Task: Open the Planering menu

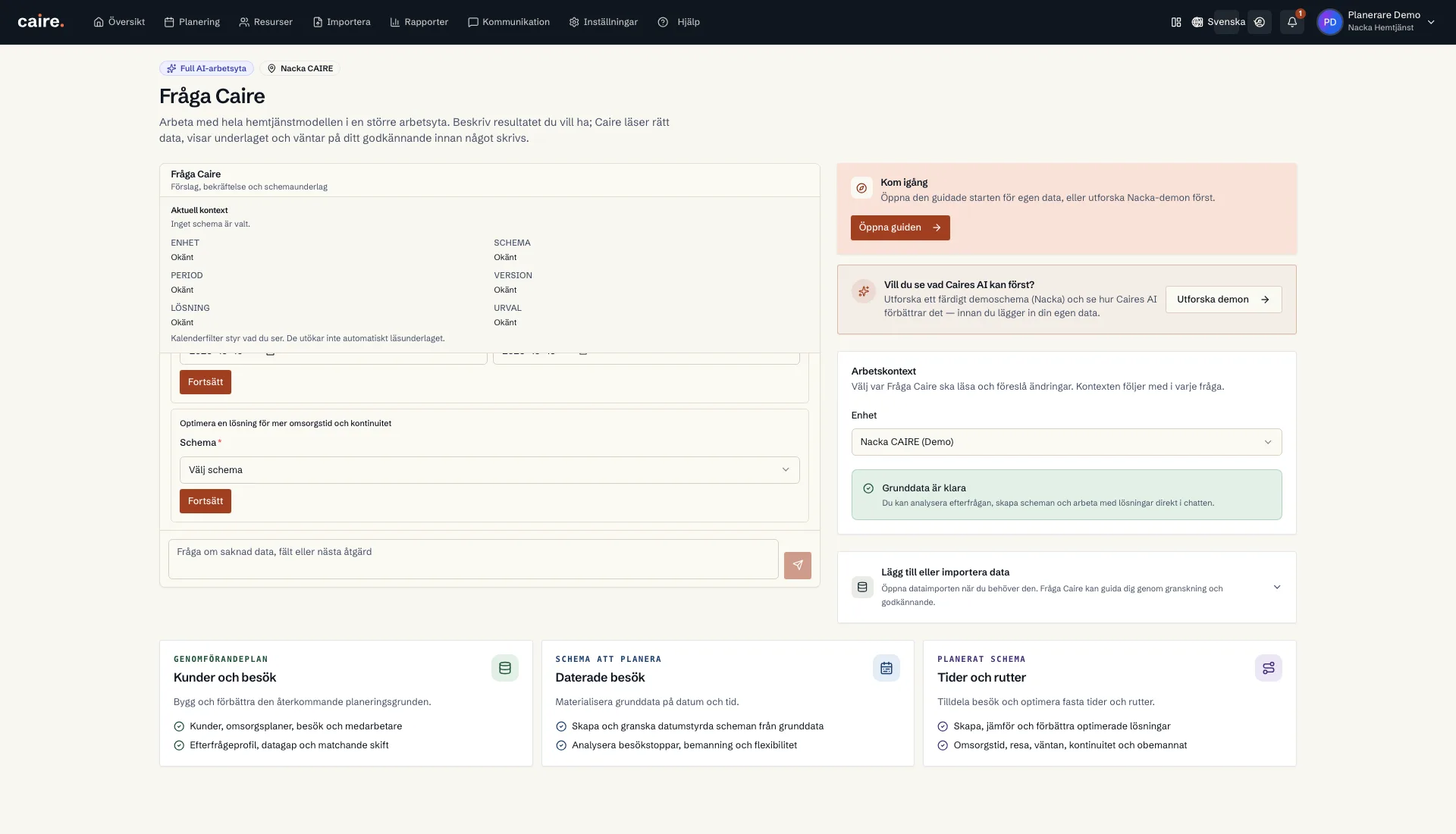Action: tap(192, 22)
